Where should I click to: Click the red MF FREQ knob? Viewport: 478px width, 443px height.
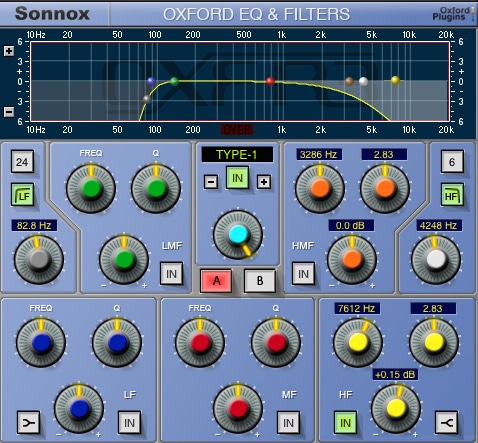click(x=200, y=343)
